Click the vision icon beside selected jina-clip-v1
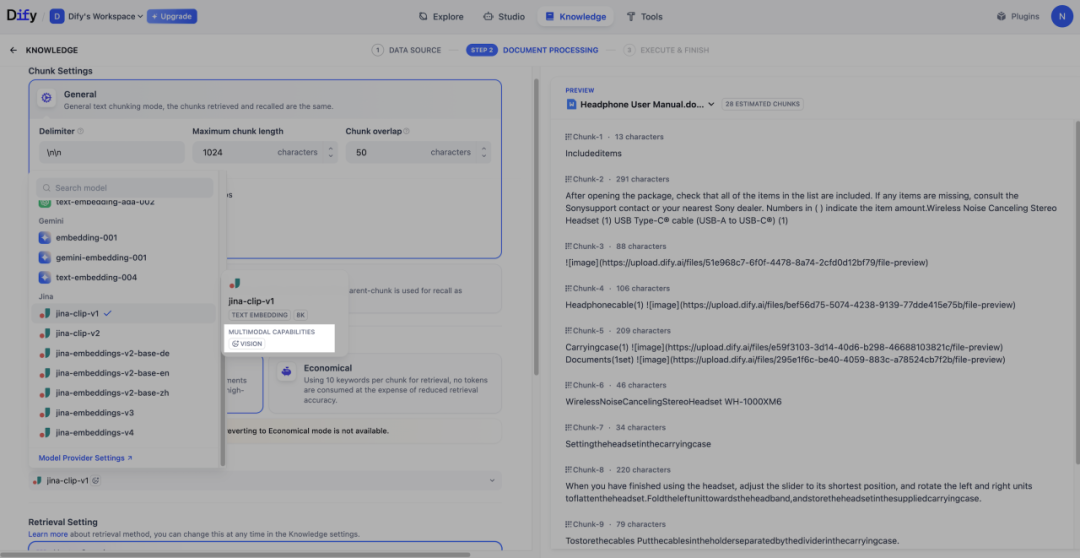The width and height of the screenshot is (1080, 558). (96, 480)
